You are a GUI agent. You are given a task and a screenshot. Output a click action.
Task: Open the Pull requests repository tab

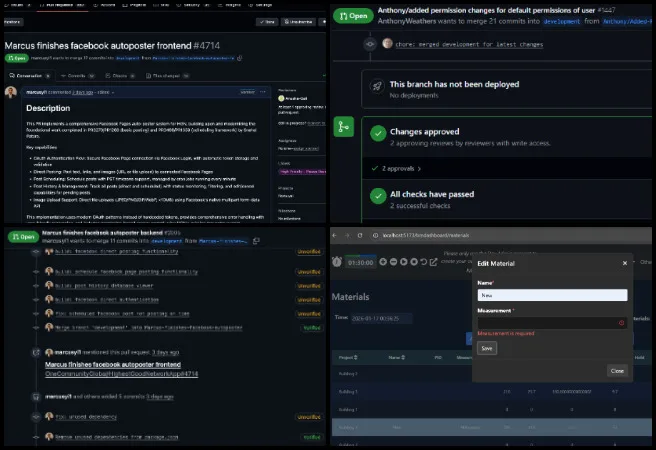tap(62, 5)
